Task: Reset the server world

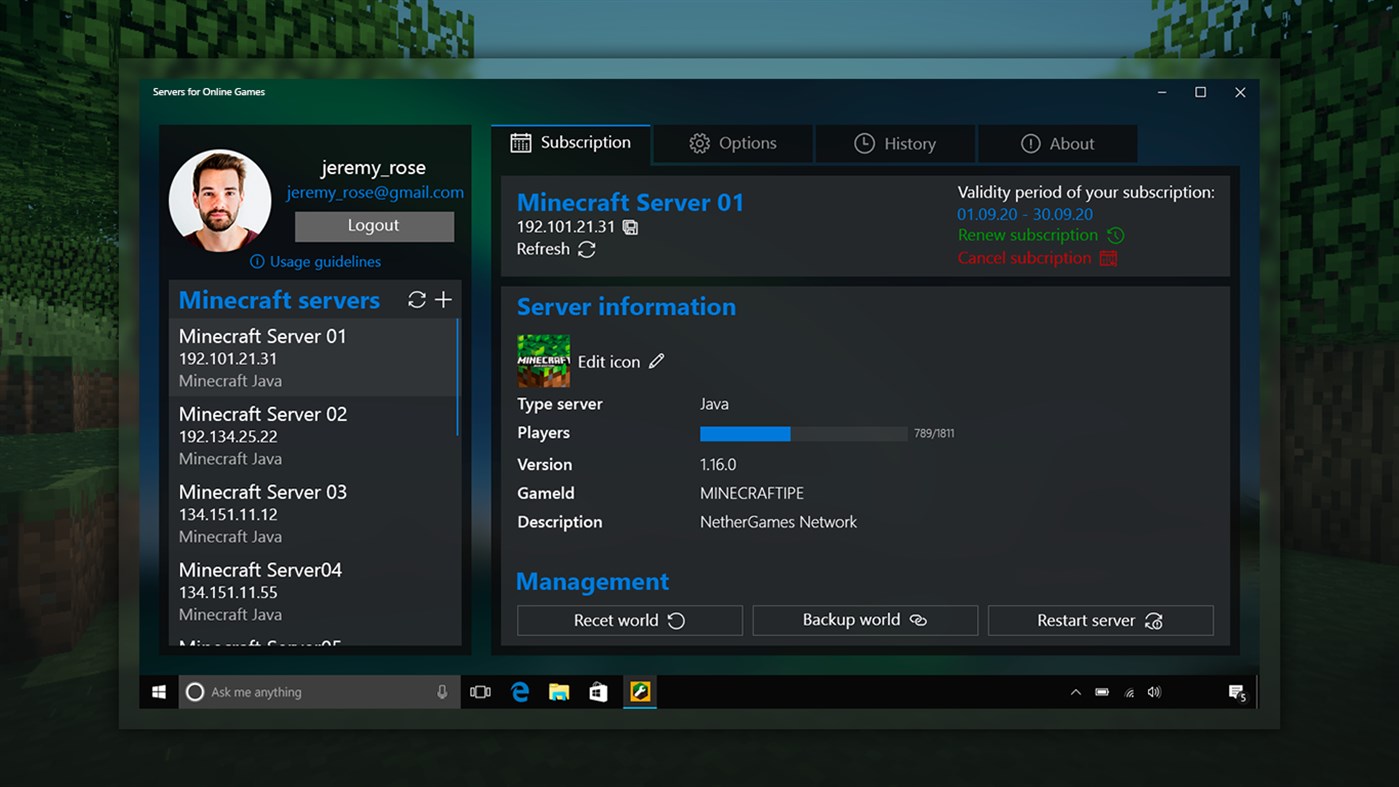Action: pyautogui.click(x=629, y=620)
